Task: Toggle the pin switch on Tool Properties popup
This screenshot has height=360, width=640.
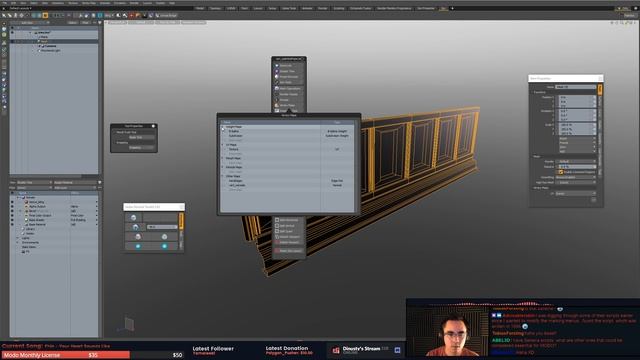Action: [x=153, y=126]
